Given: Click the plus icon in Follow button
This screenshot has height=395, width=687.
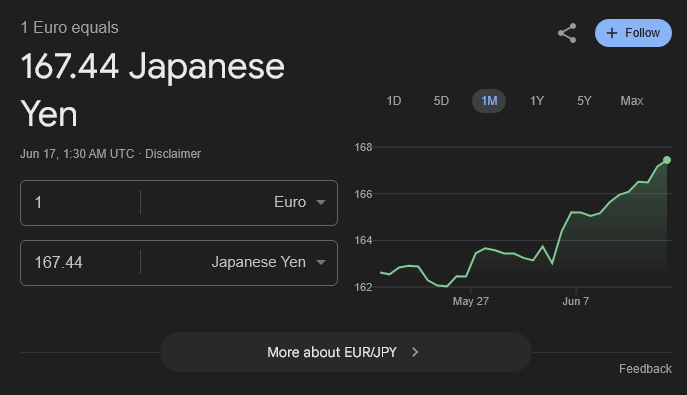Looking at the screenshot, I should click(x=612, y=33).
